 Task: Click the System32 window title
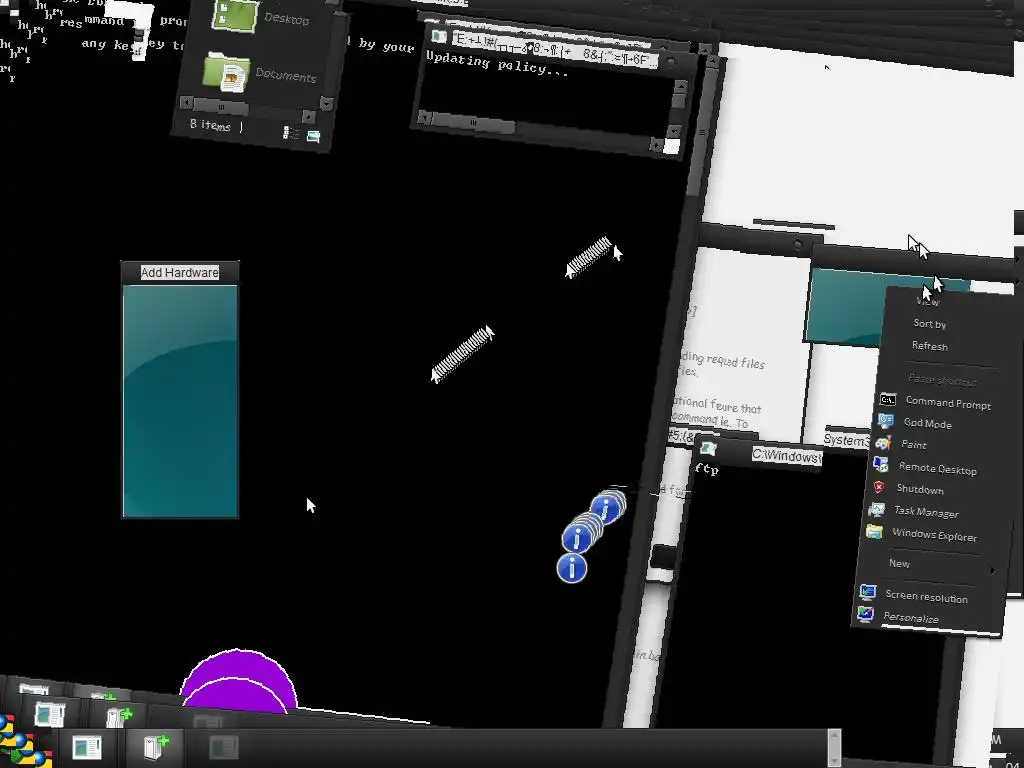(846, 440)
